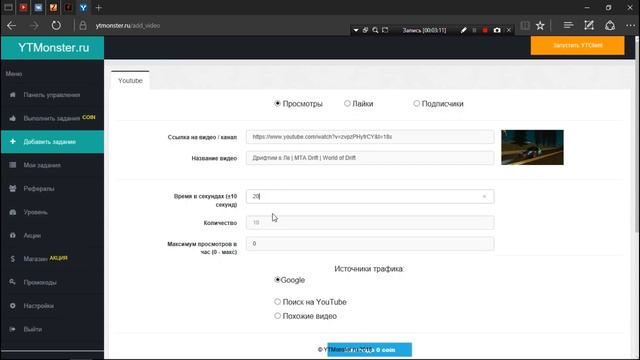640x360 pixels.
Task: Click the share icon in browser toolbar
Action: click(x=610, y=25)
